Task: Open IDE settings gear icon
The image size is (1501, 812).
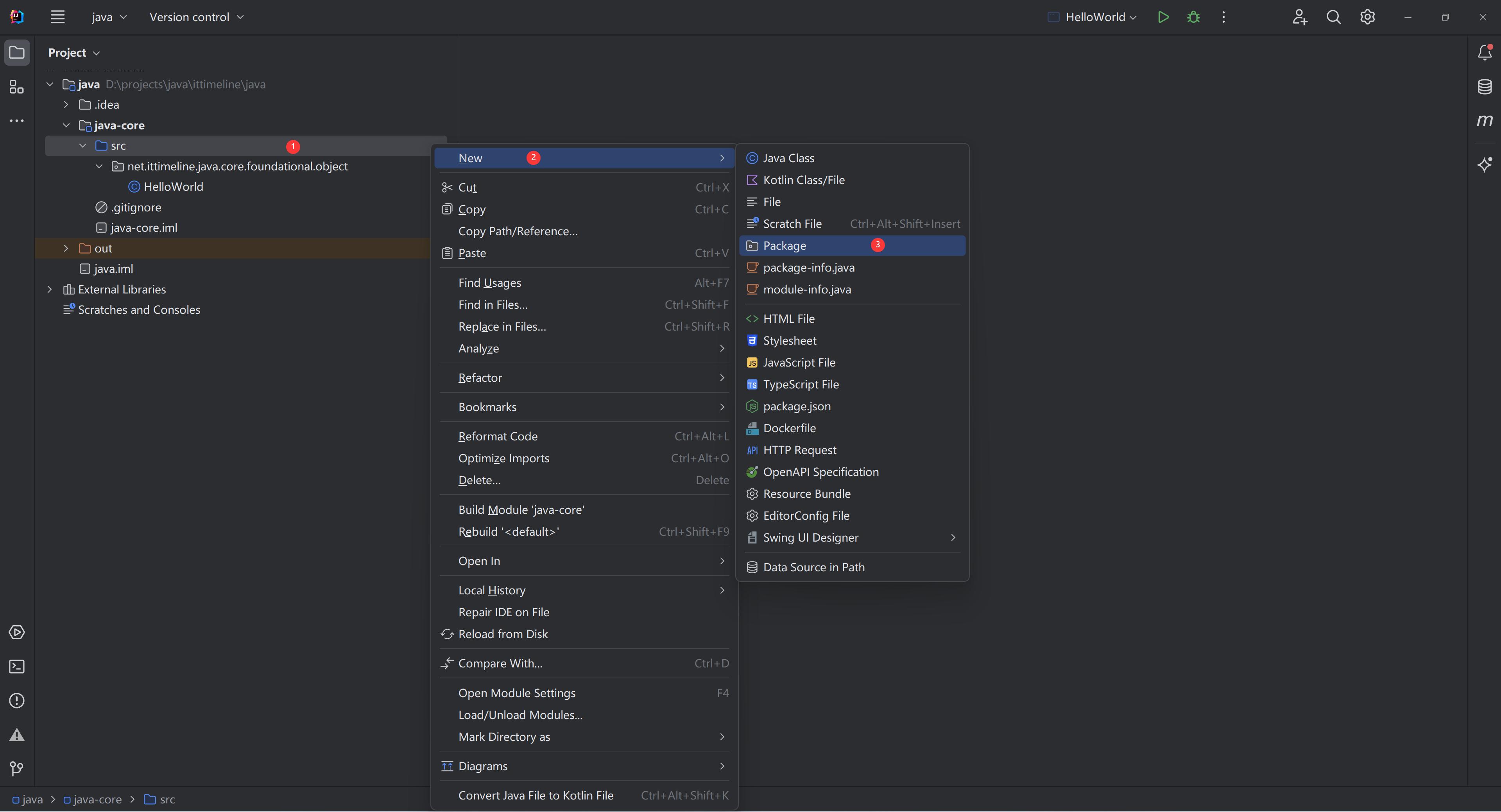Action: tap(1367, 17)
